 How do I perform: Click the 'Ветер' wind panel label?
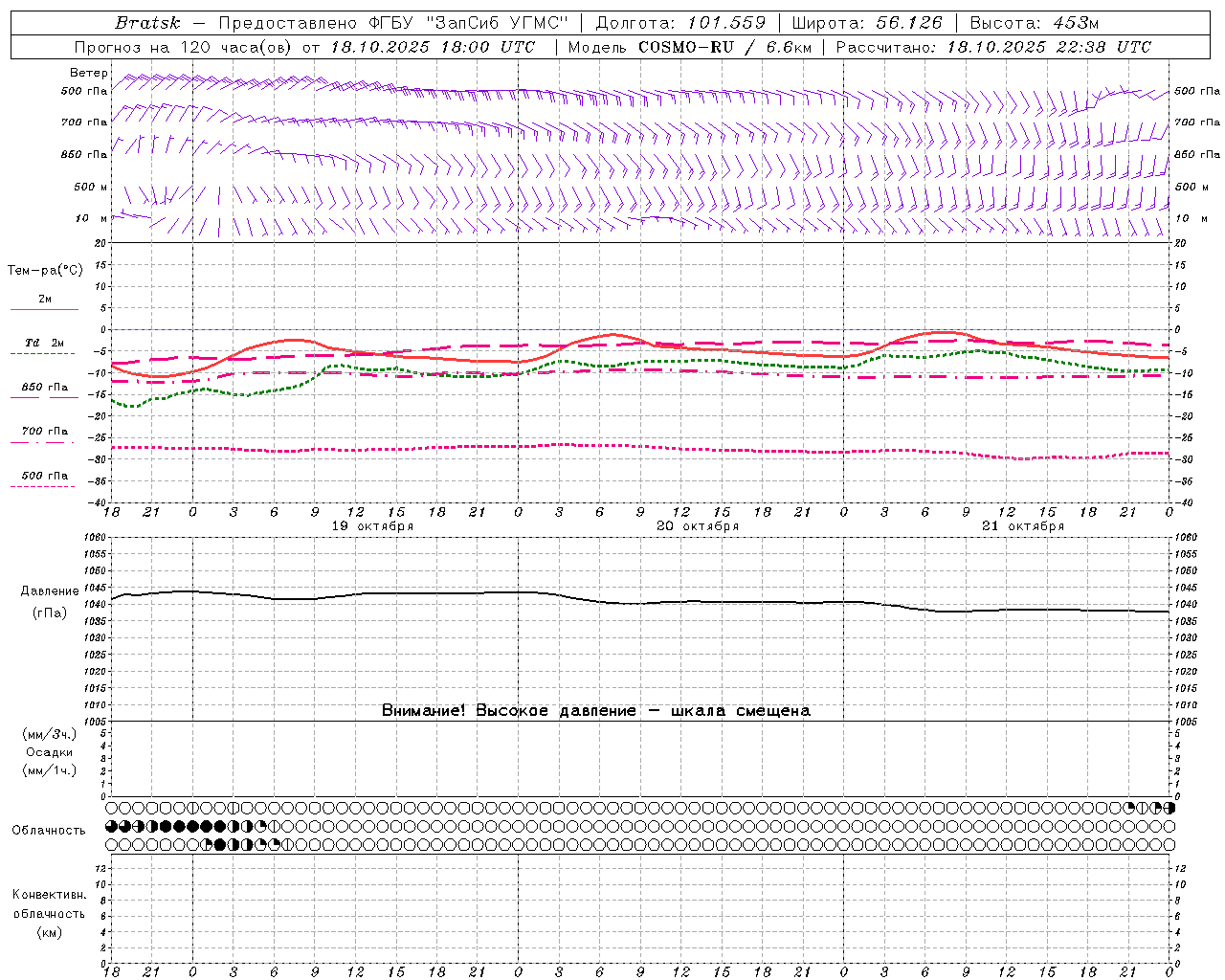[89, 73]
